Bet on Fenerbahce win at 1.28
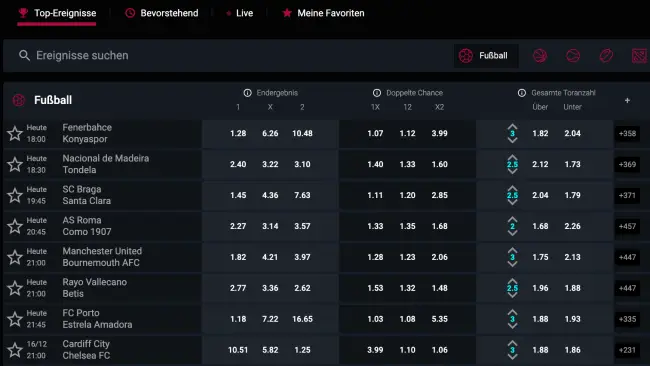This screenshot has height=366, width=650. coord(238,133)
